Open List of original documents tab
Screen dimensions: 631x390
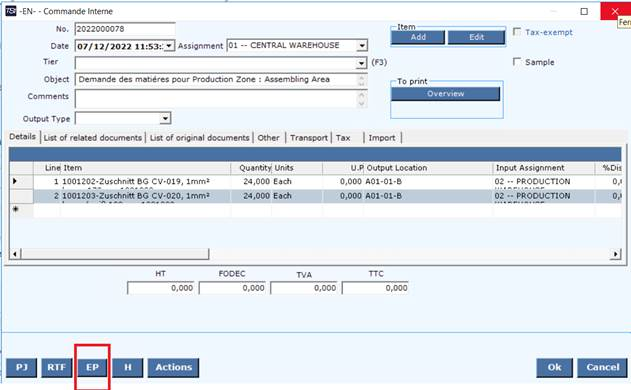pyautogui.click(x=200, y=138)
